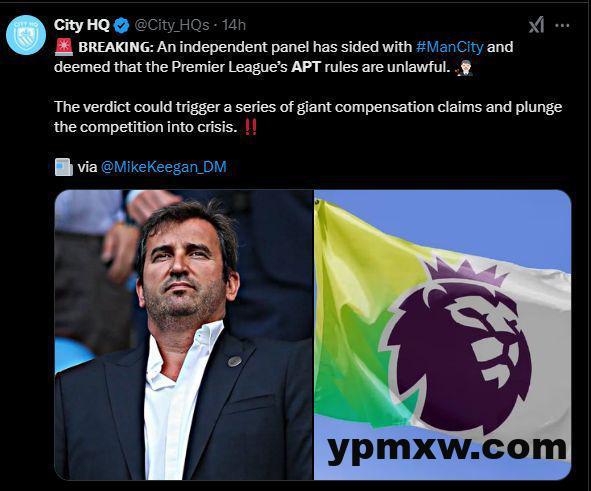
Task: Click the bold 'BREAKING:' text
Action: [x=116, y=47]
